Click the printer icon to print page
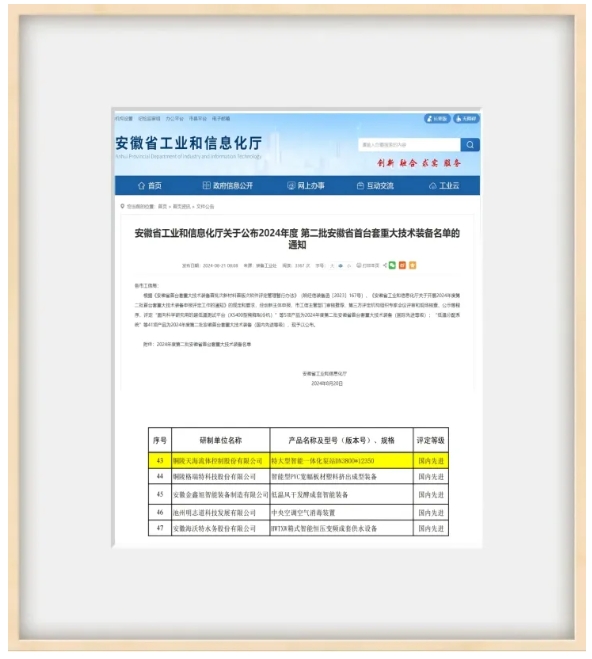 pos(358,266)
